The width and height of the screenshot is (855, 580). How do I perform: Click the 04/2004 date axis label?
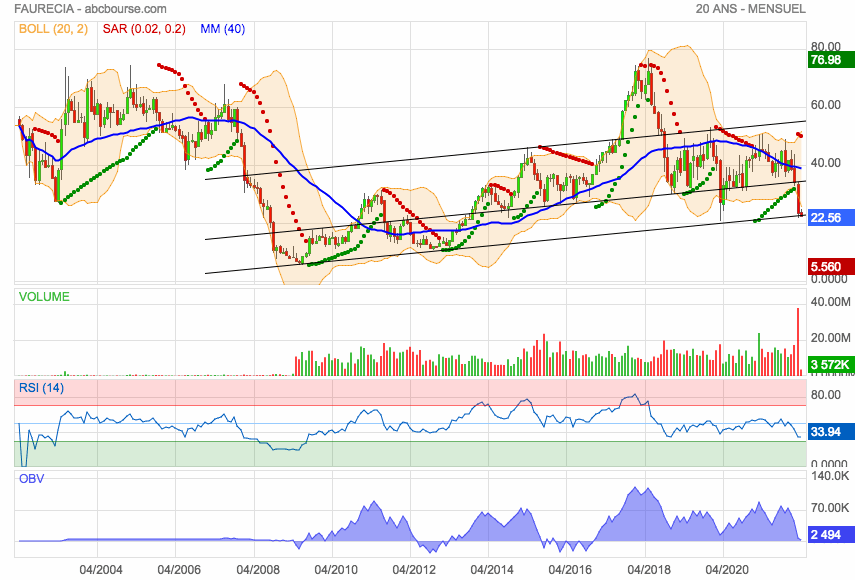click(x=101, y=570)
